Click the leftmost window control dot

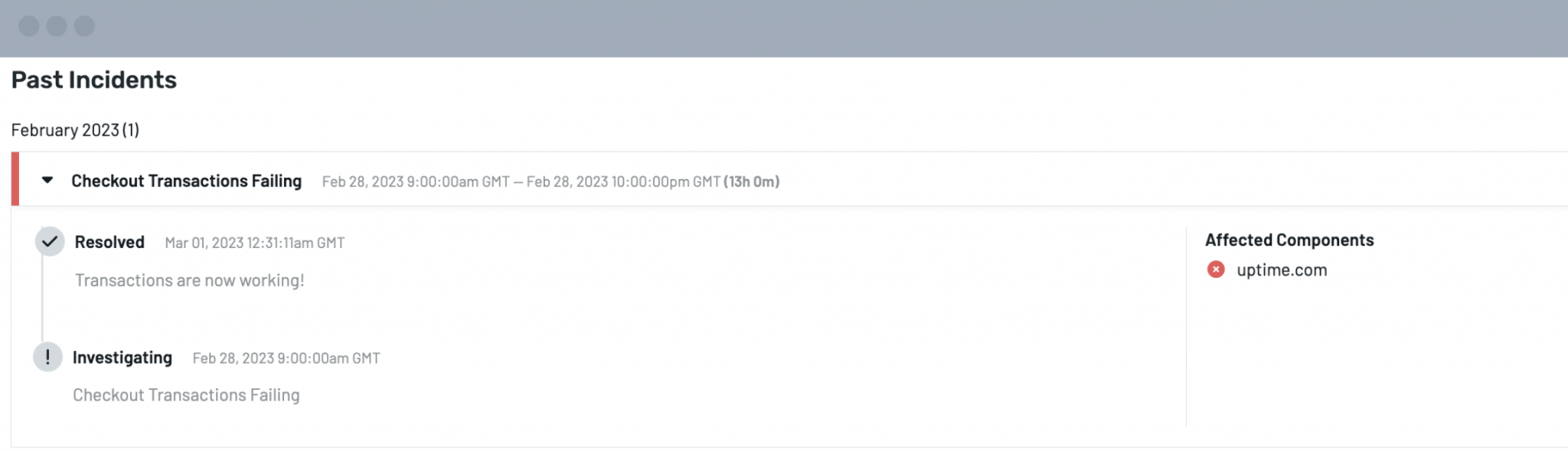(29, 26)
